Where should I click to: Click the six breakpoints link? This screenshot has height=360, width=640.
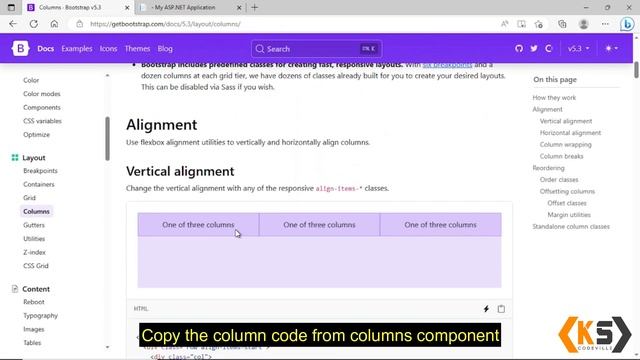pyautogui.click(x=447, y=65)
